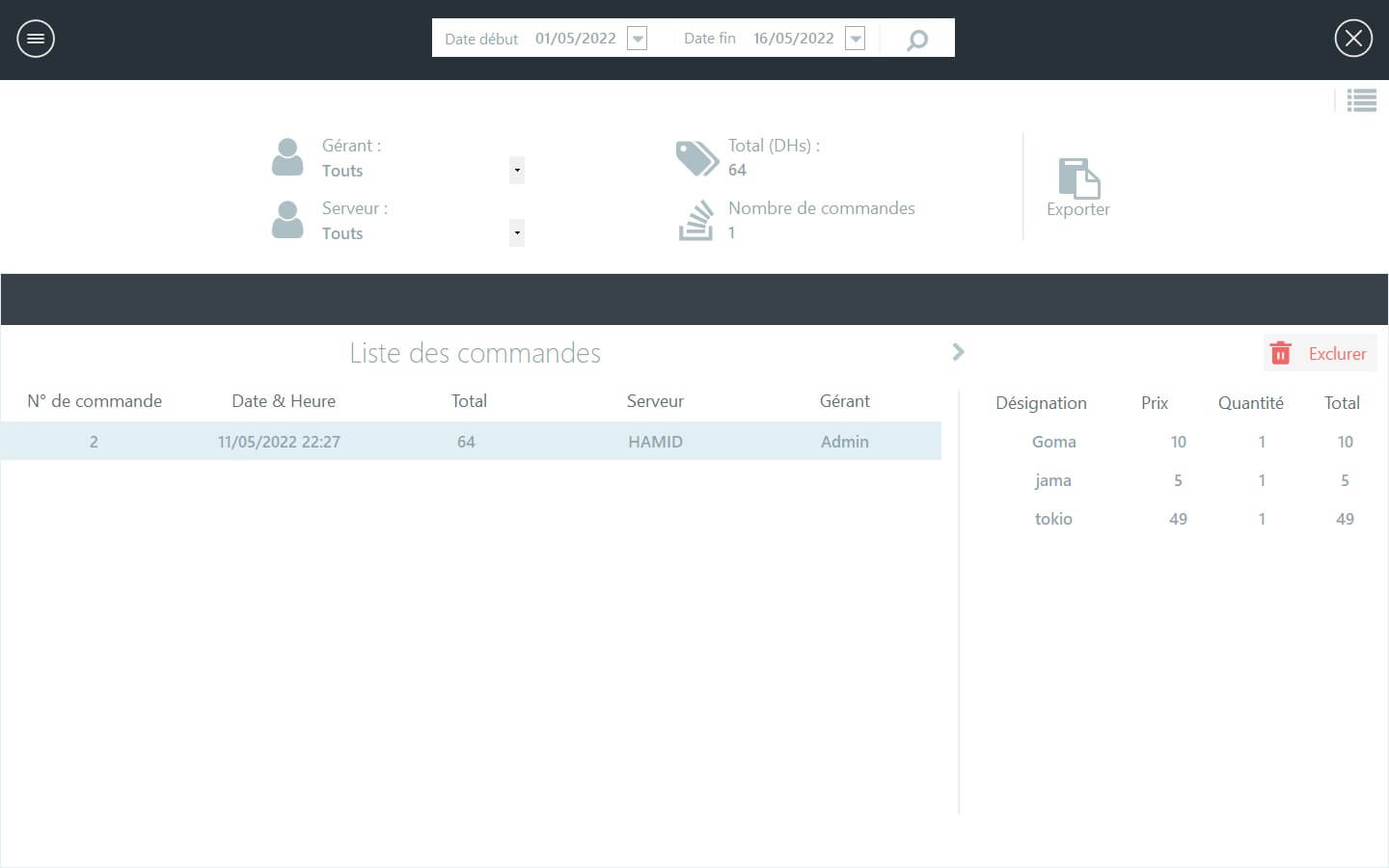This screenshot has width=1389, height=868.
Task: Click the red trash Excluder icon
Action: pyautogui.click(x=1281, y=354)
